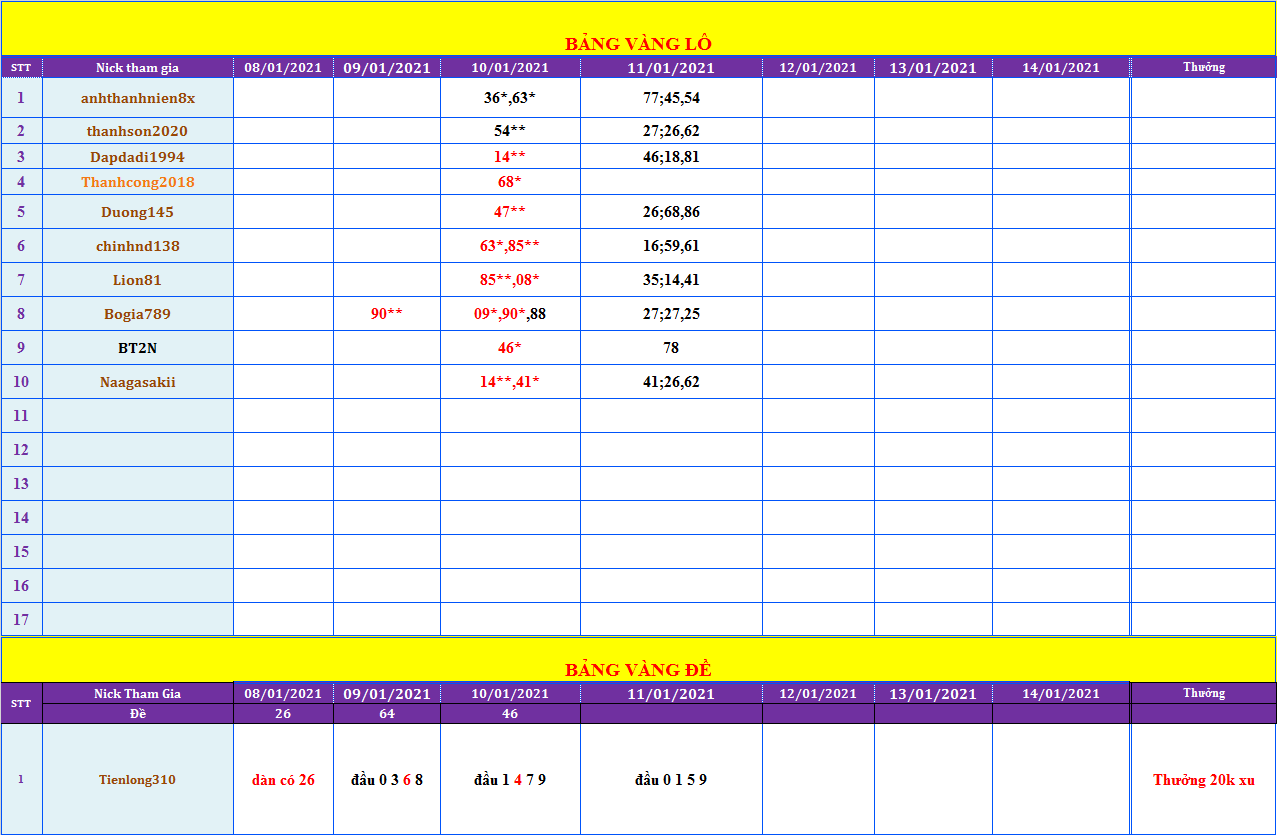Select the cell containing 36*,63*
This screenshot has height=835, width=1277.
[x=510, y=98]
